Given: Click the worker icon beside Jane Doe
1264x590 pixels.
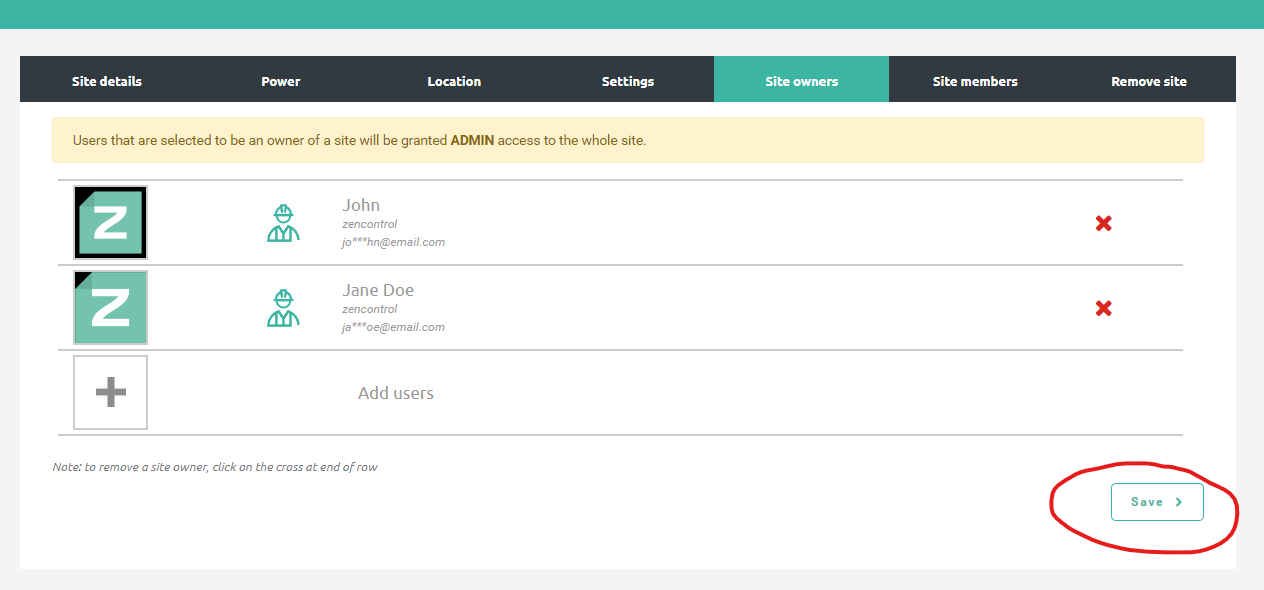Looking at the screenshot, I should (283, 308).
